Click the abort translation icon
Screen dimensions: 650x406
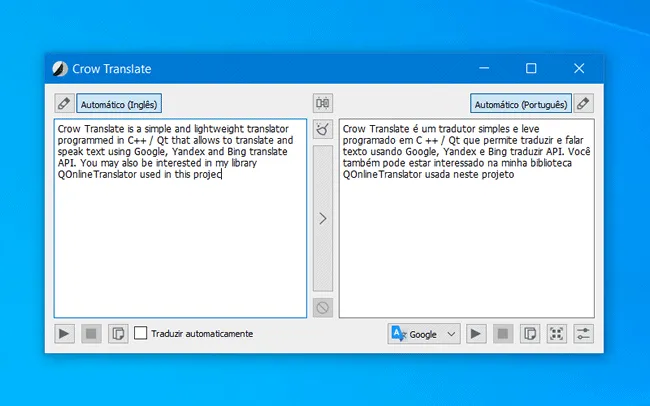tap(323, 308)
